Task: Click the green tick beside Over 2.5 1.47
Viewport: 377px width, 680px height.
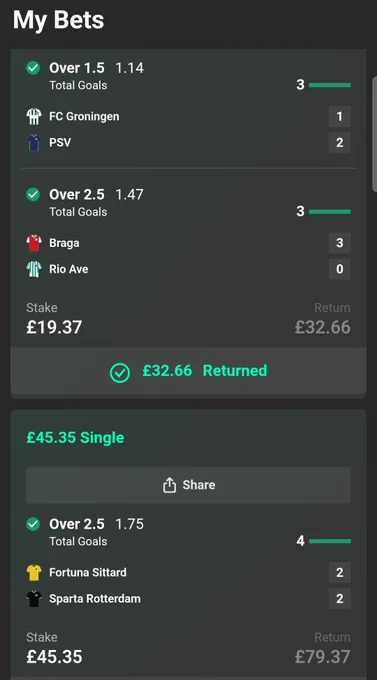Action: point(33,194)
